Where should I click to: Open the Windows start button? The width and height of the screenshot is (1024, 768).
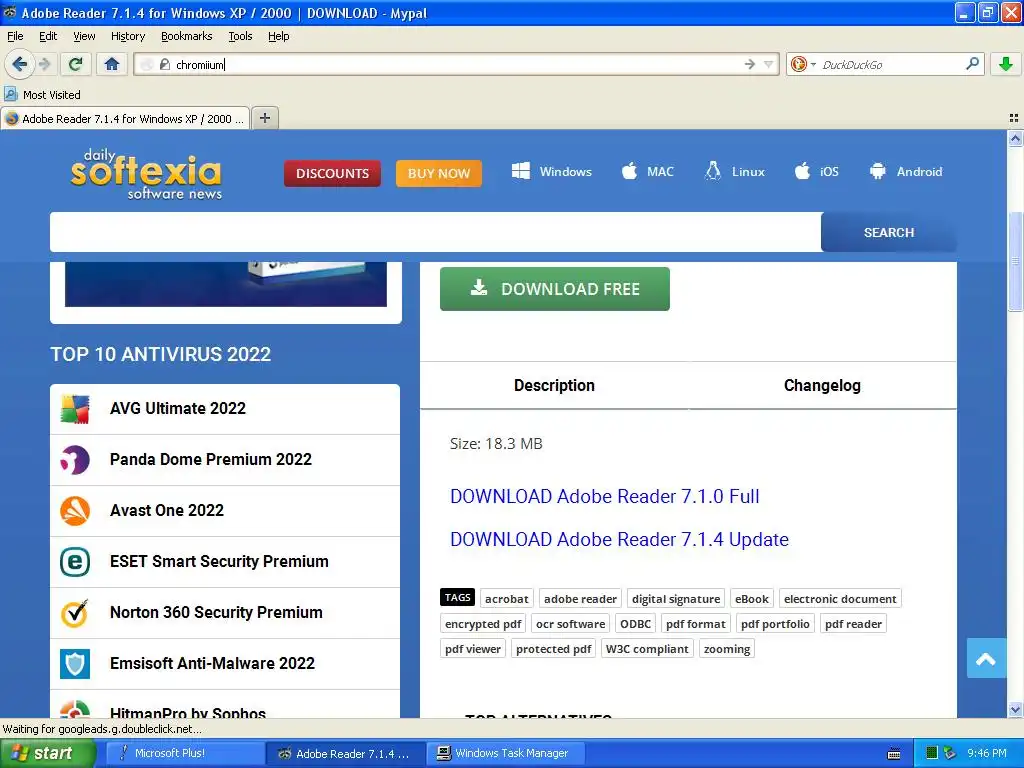[x=48, y=753]
